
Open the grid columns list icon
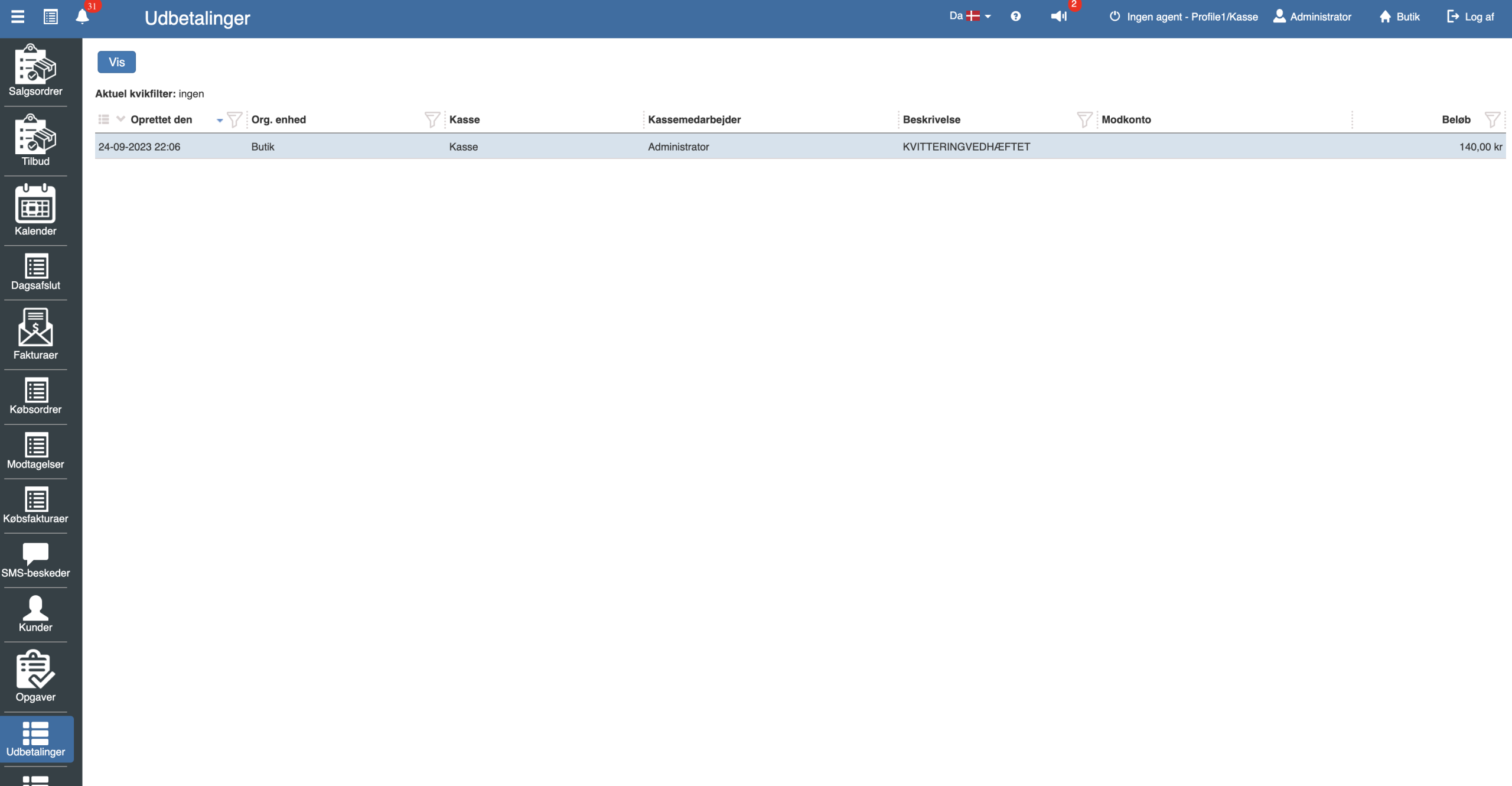pyautogui.click(x=103, y=119)
